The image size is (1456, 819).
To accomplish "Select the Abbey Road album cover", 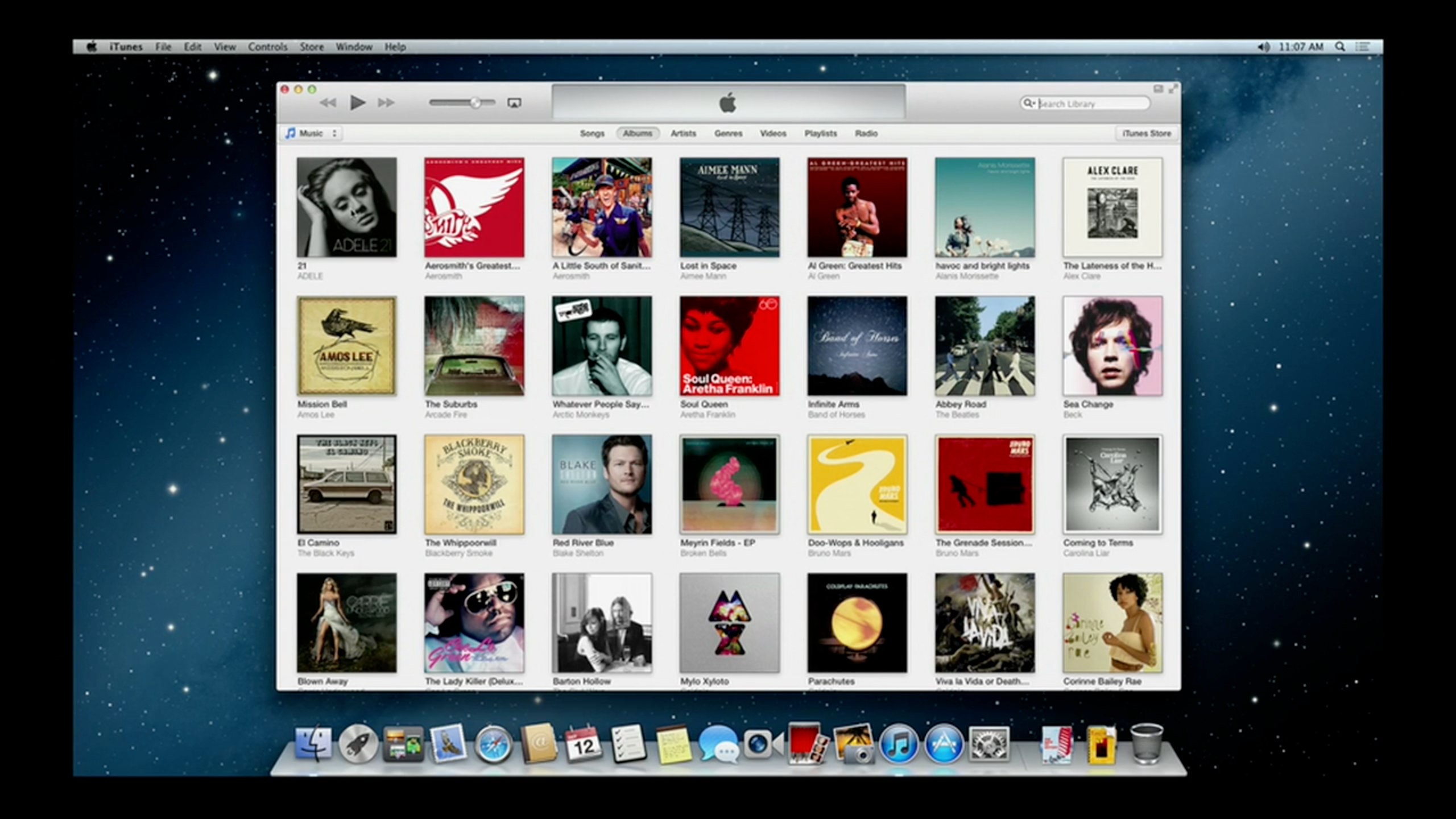I will click(985, 346).
